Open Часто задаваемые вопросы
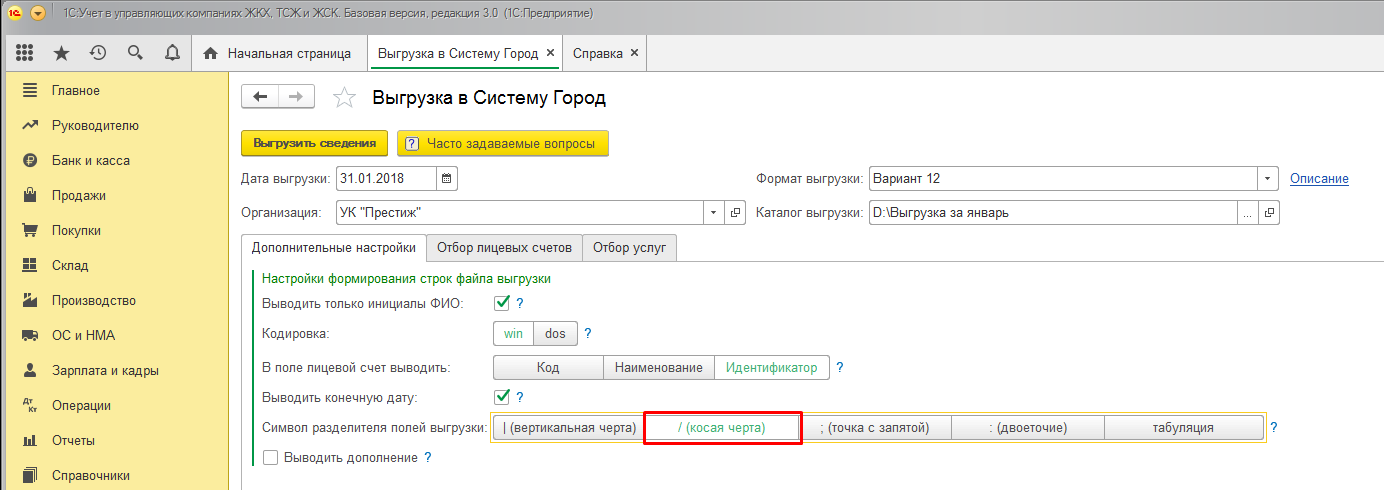The image size is (1384, 490). click(x=502, y=144)
